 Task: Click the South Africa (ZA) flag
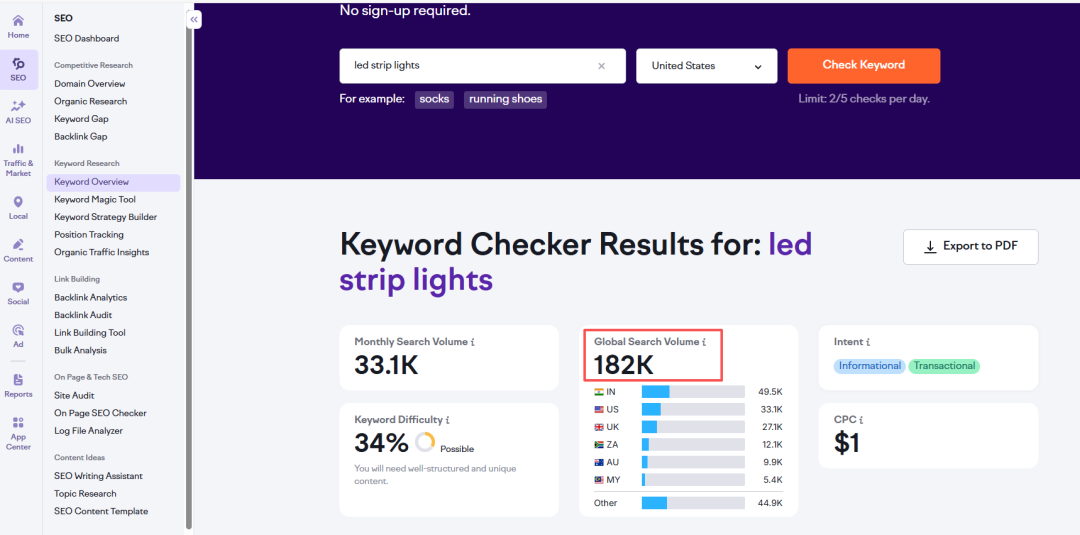pos(599,445)
